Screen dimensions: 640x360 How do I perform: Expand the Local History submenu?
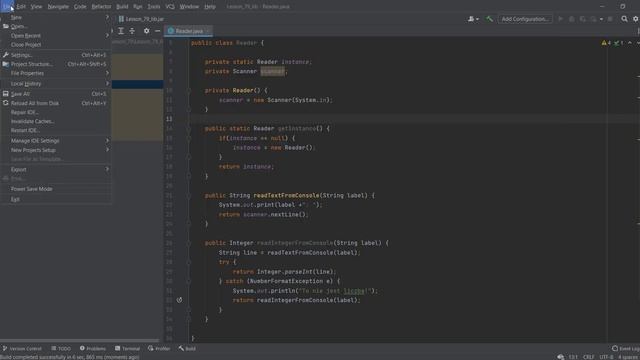[x=56, y=84]
